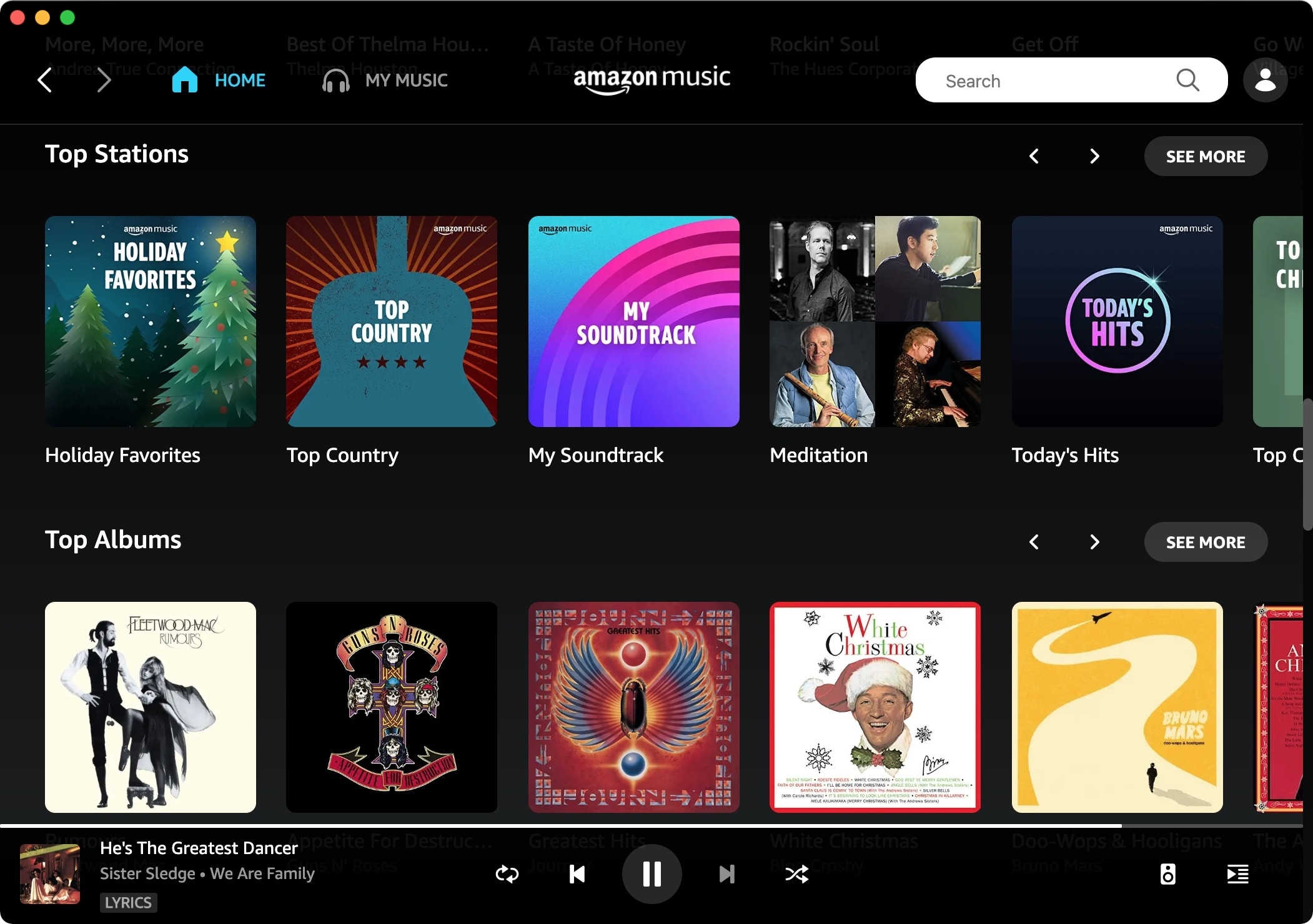Click the Meditation title text
The image size is (1313, 924).
pos(819,455)
